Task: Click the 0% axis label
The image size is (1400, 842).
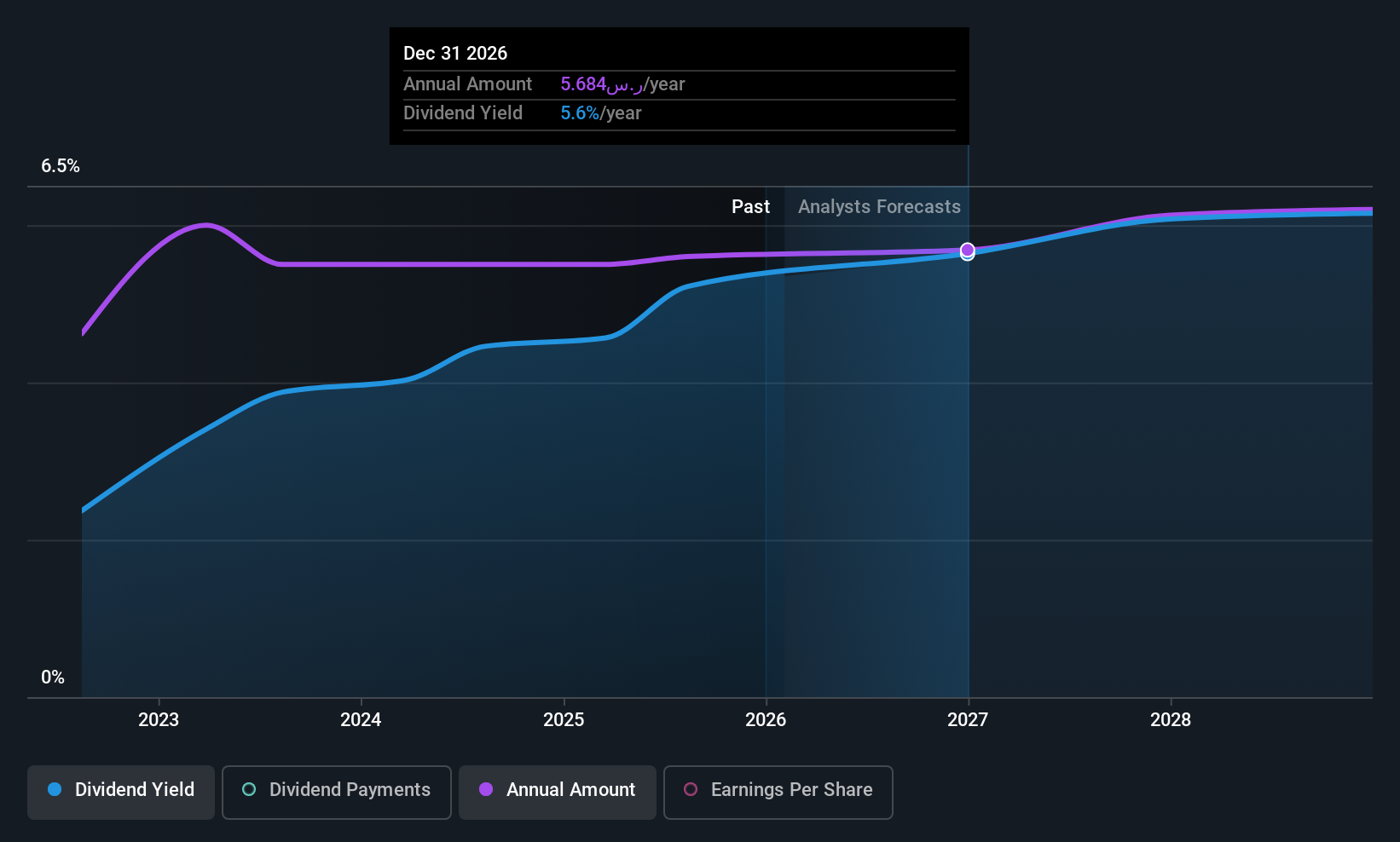Action: (x=53, y=676)
